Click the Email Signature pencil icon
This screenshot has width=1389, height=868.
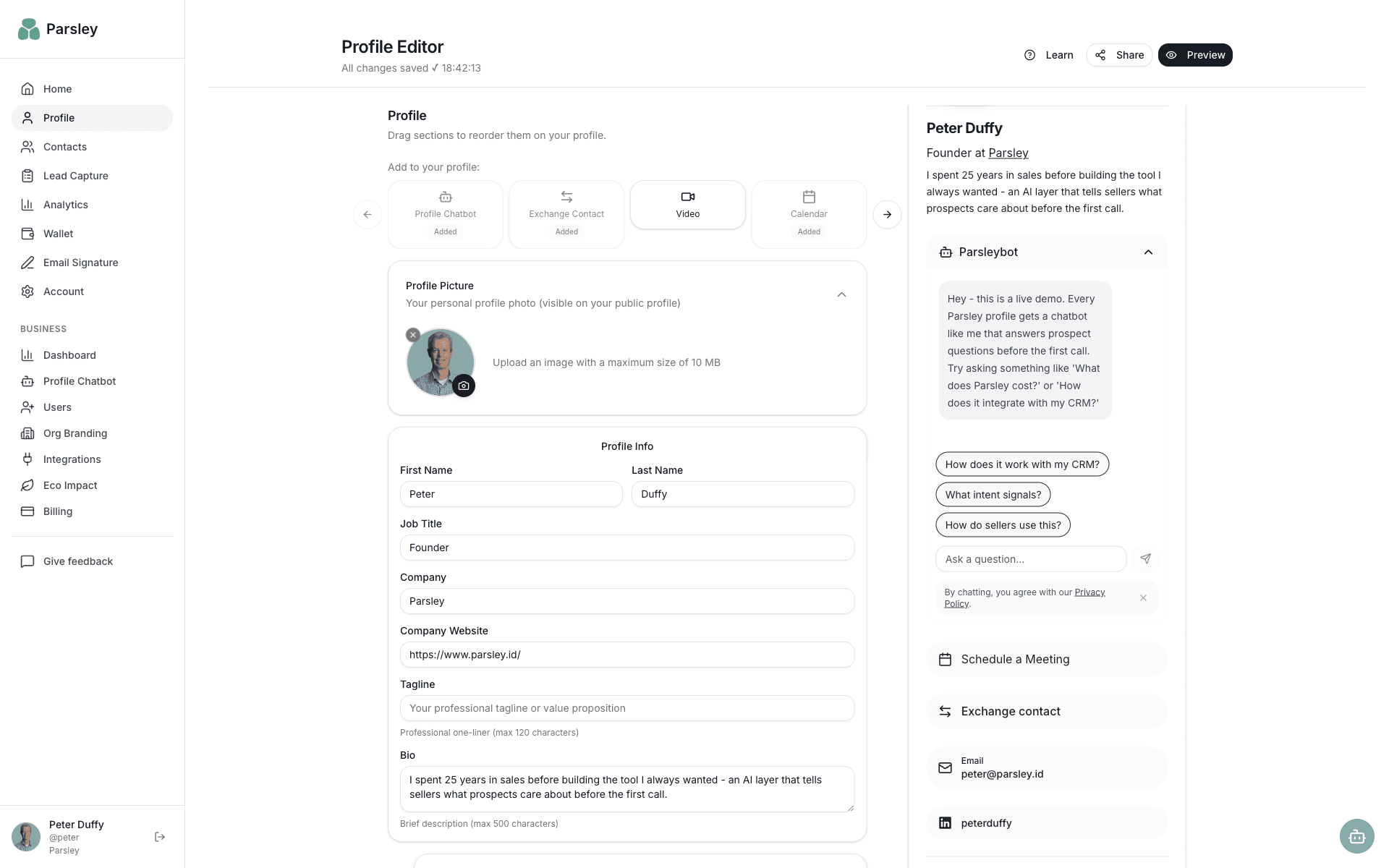pos(27,263)
